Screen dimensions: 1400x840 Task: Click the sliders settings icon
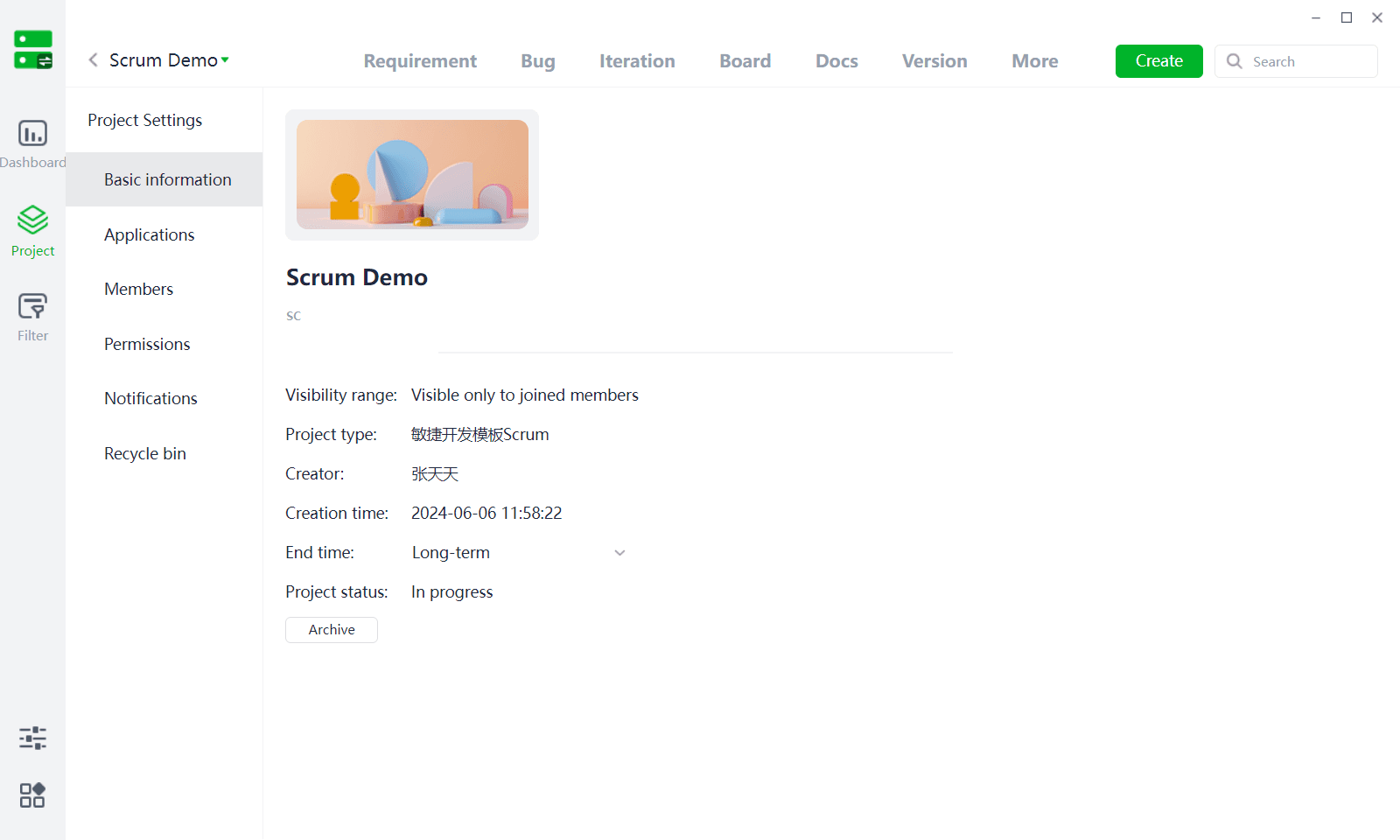32,738
